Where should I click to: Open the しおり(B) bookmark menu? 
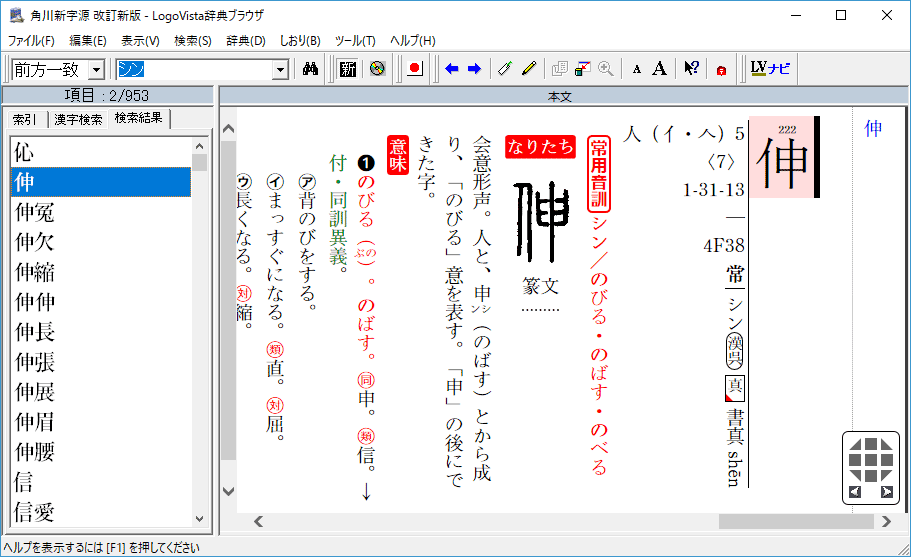coord(300,41)
